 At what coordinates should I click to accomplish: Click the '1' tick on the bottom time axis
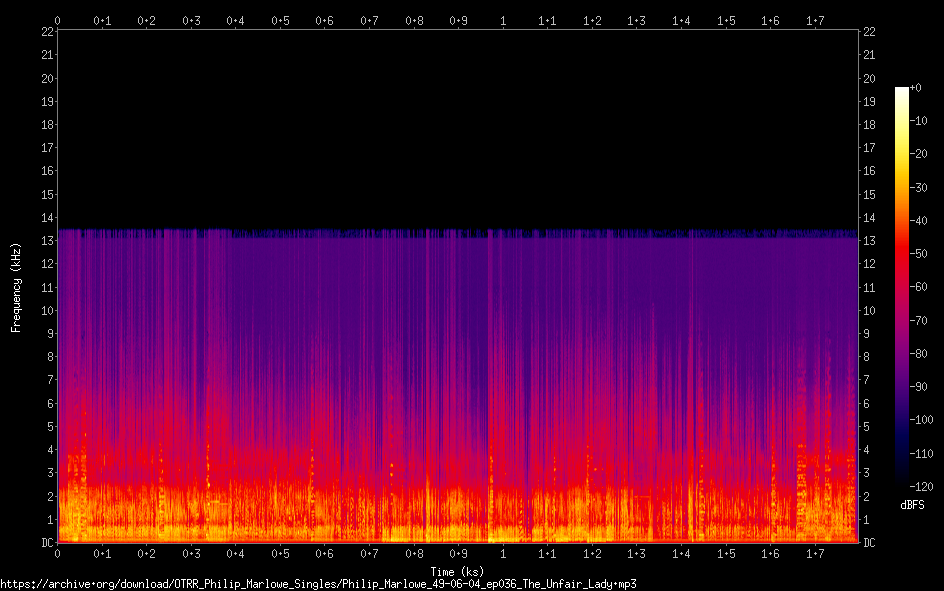pos(503,554)
